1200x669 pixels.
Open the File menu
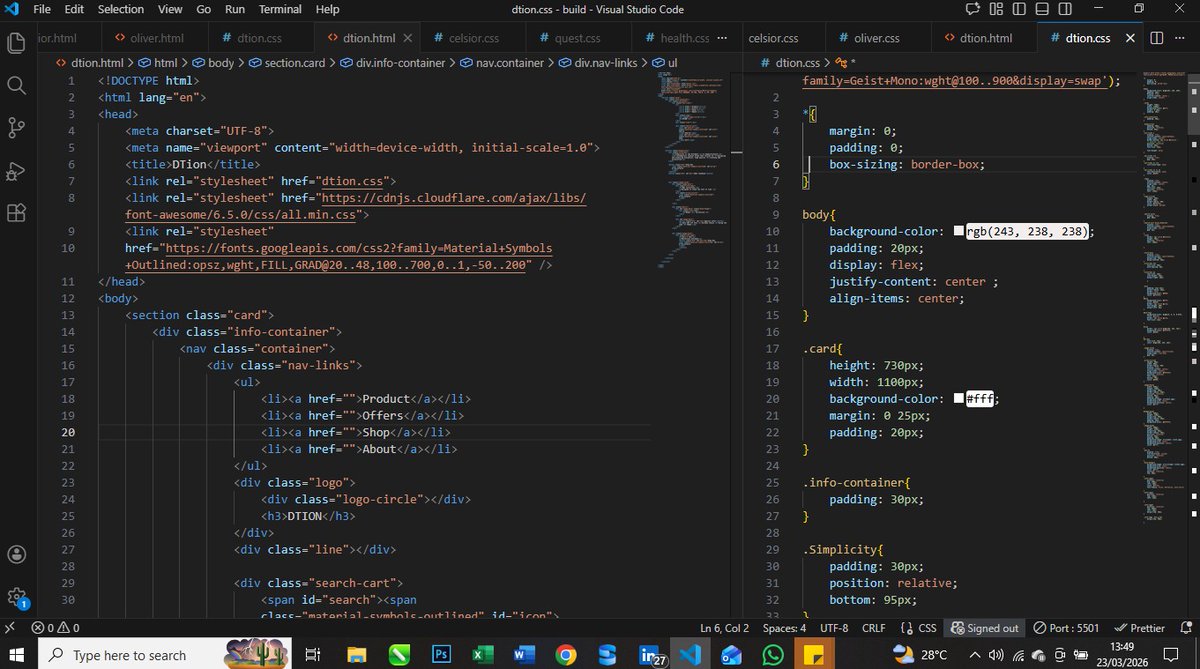click(42, 9)
